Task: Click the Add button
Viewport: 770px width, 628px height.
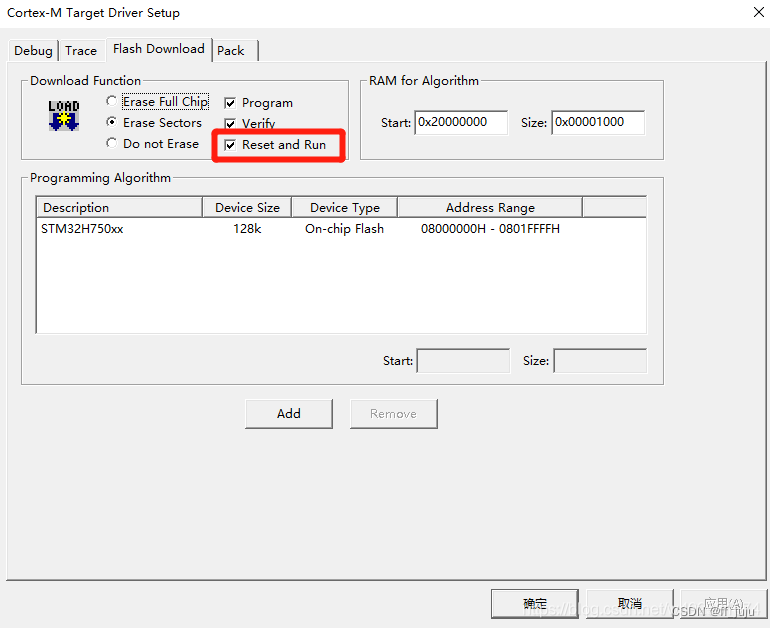Action: (x=289, y=414)
